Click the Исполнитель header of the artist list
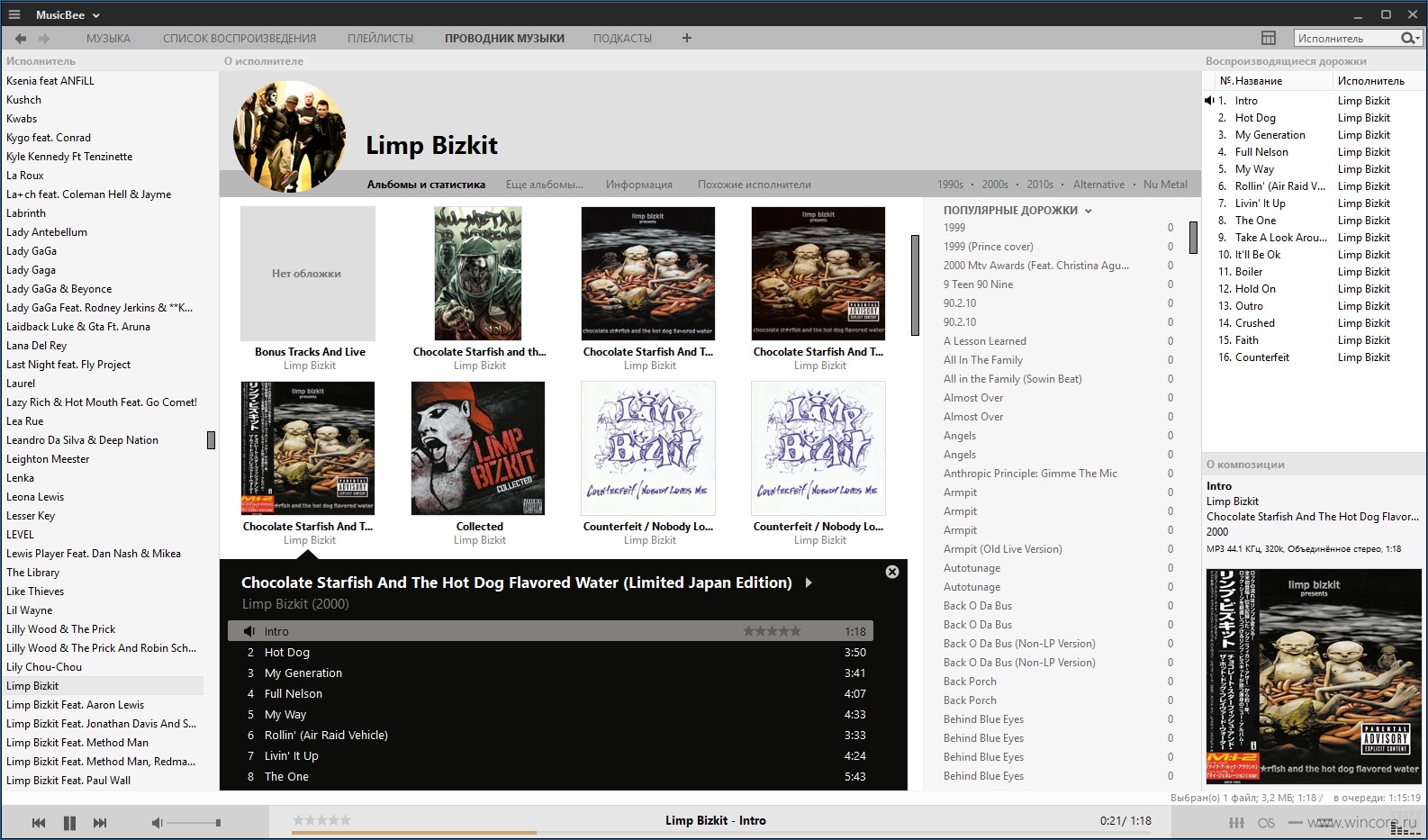Viewport: 1428px width, 840px height. click(x=41, y=61)
